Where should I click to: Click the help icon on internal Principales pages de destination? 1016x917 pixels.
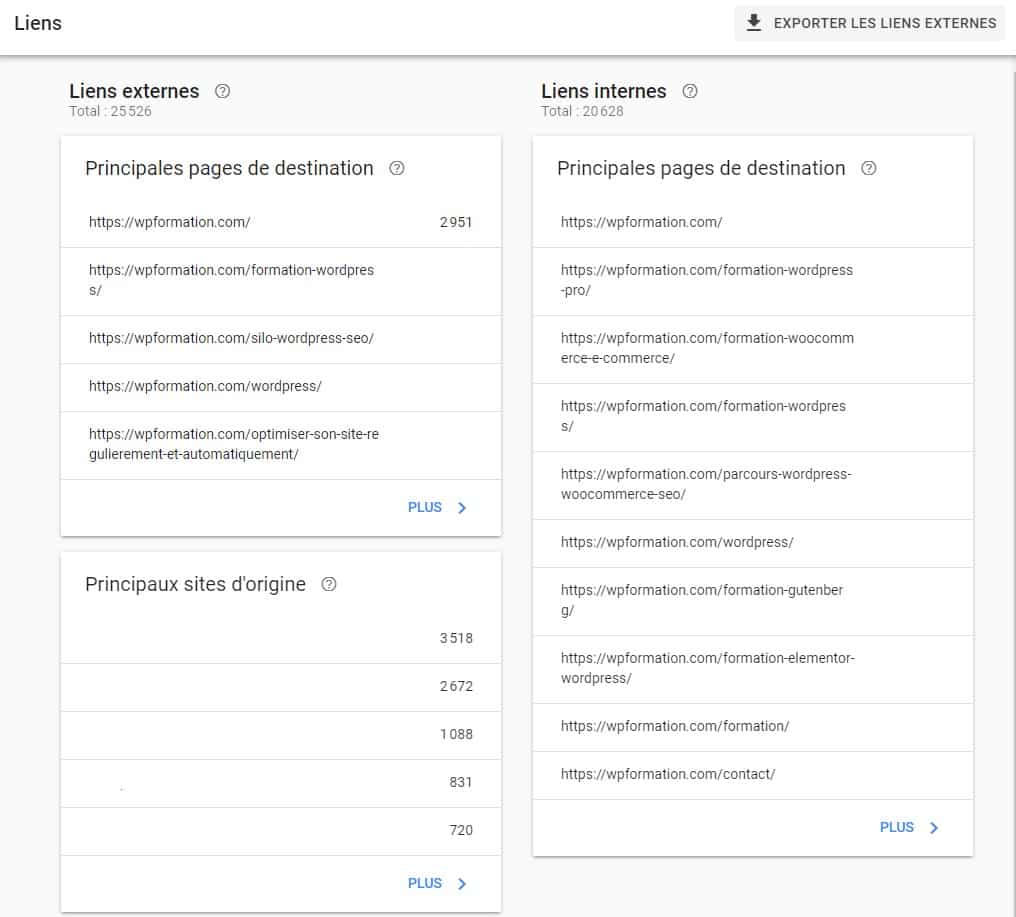[867, 168]
